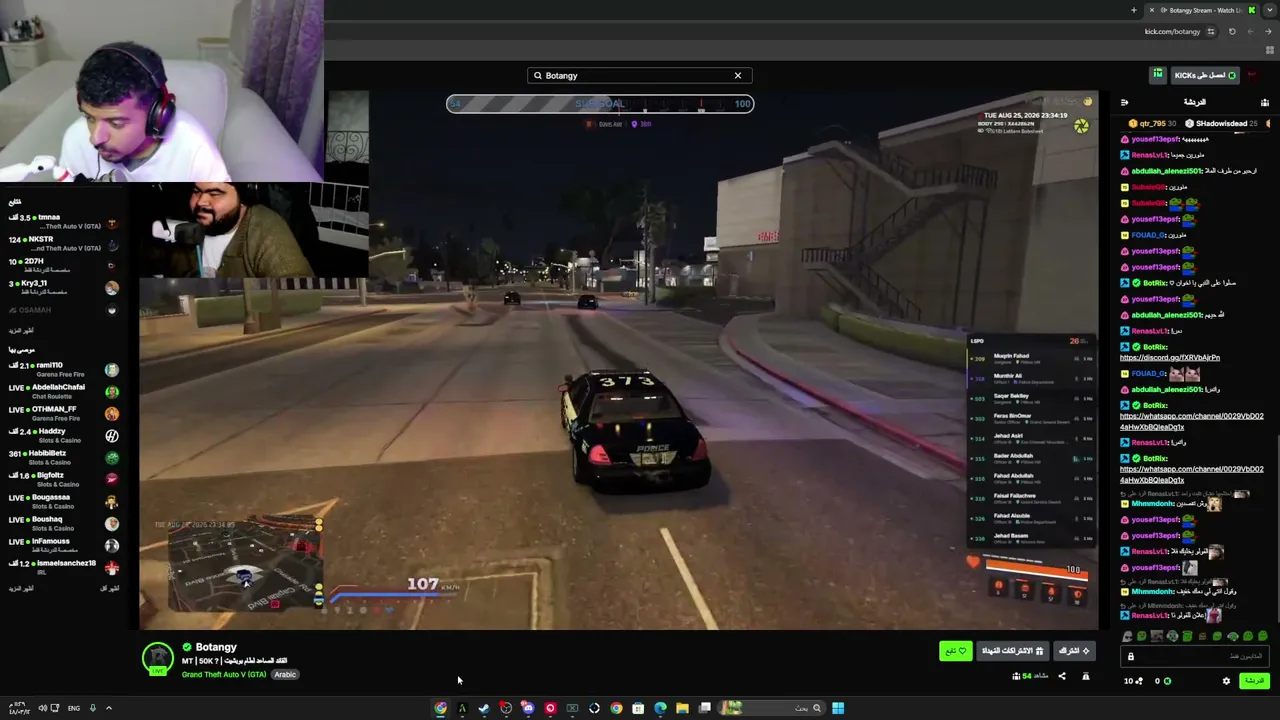Viewport: 1280px width, 720px height.
Task: Open rami110 live channel in sidebar
Action: click(62, 370)
